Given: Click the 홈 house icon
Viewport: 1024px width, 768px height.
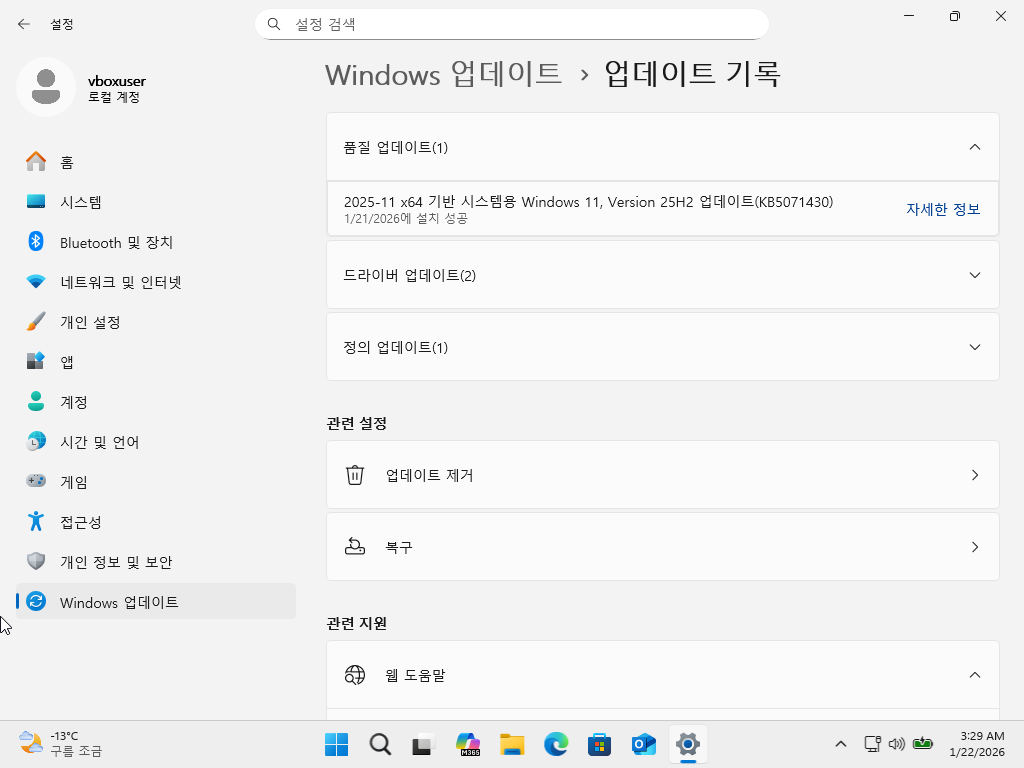Looking at the screenshot, I should tap(36, 161).
